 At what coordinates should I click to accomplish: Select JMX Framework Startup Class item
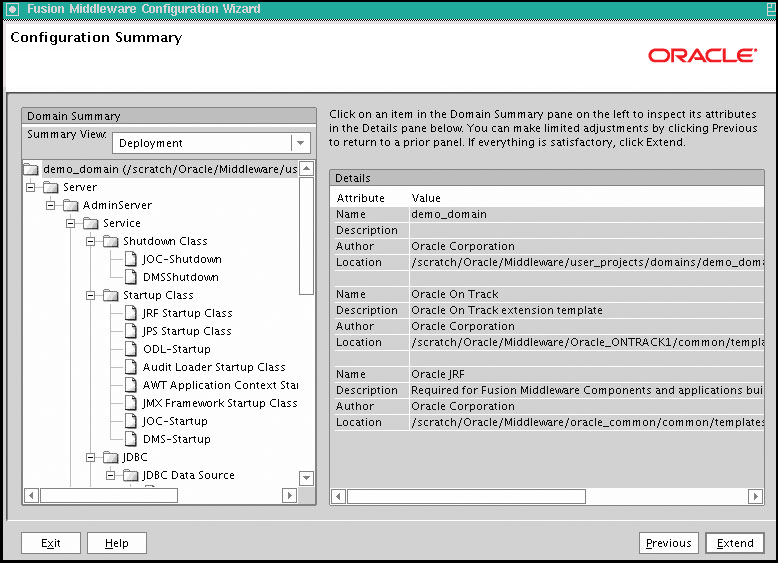pyautogui.click(x=220, y=403)
